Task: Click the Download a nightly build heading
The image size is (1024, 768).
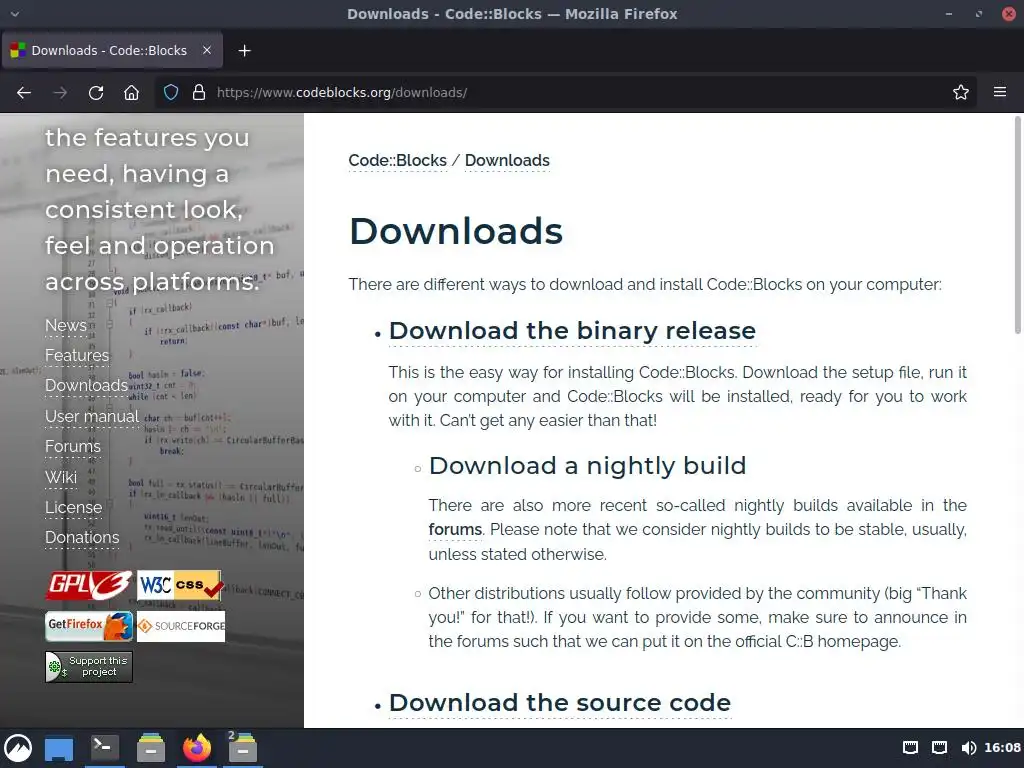Action: (587, 466)
